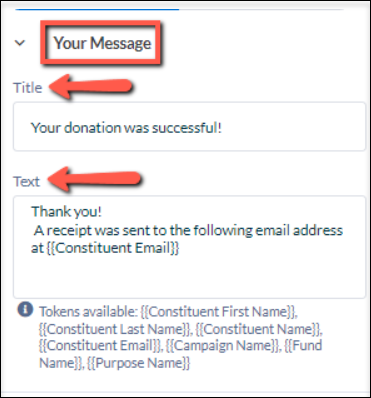This screenshot has width=371, height=398.
Task: Click the Text field label
Action: point(27,182)
